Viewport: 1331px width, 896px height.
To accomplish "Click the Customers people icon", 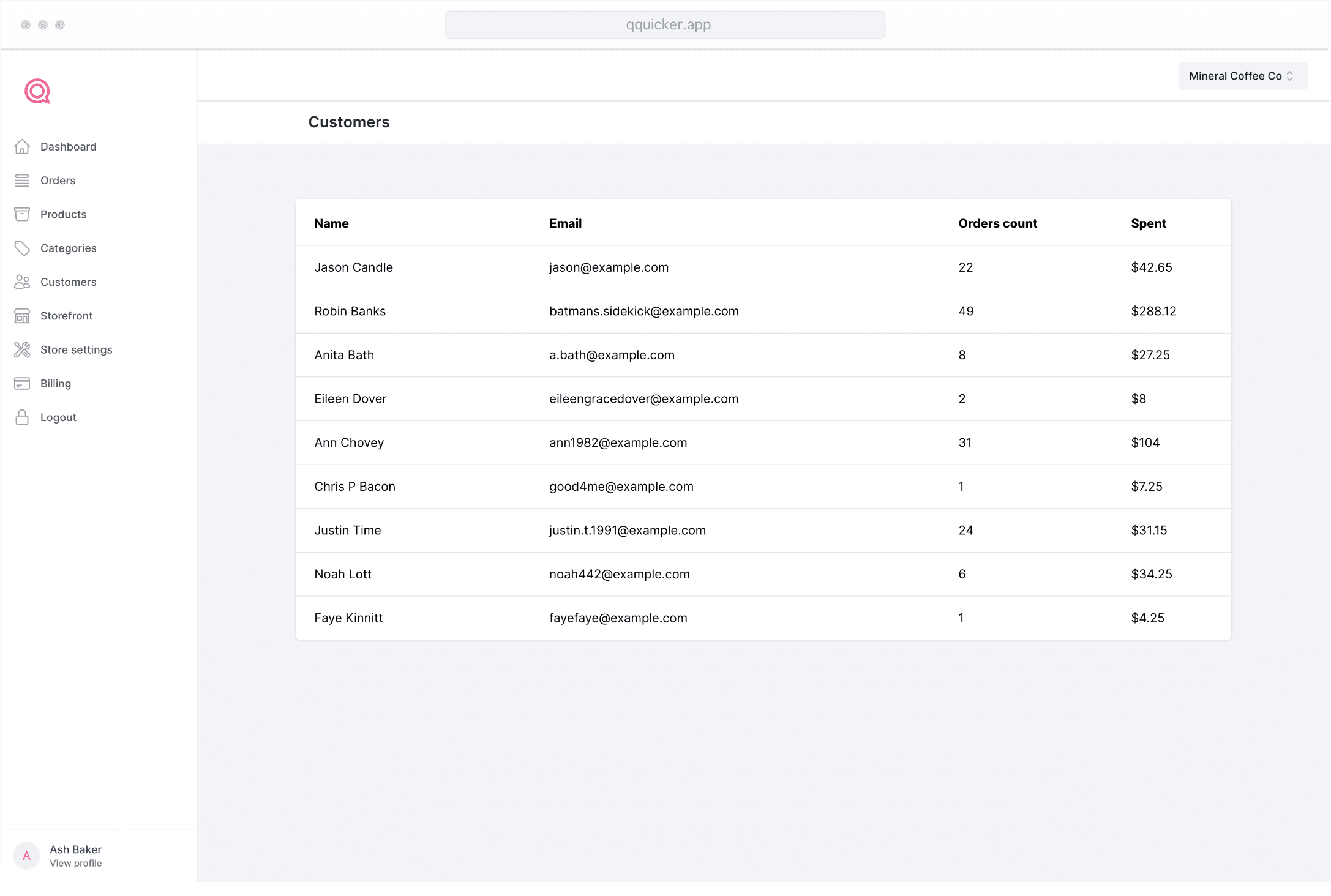I will [22, 282].
